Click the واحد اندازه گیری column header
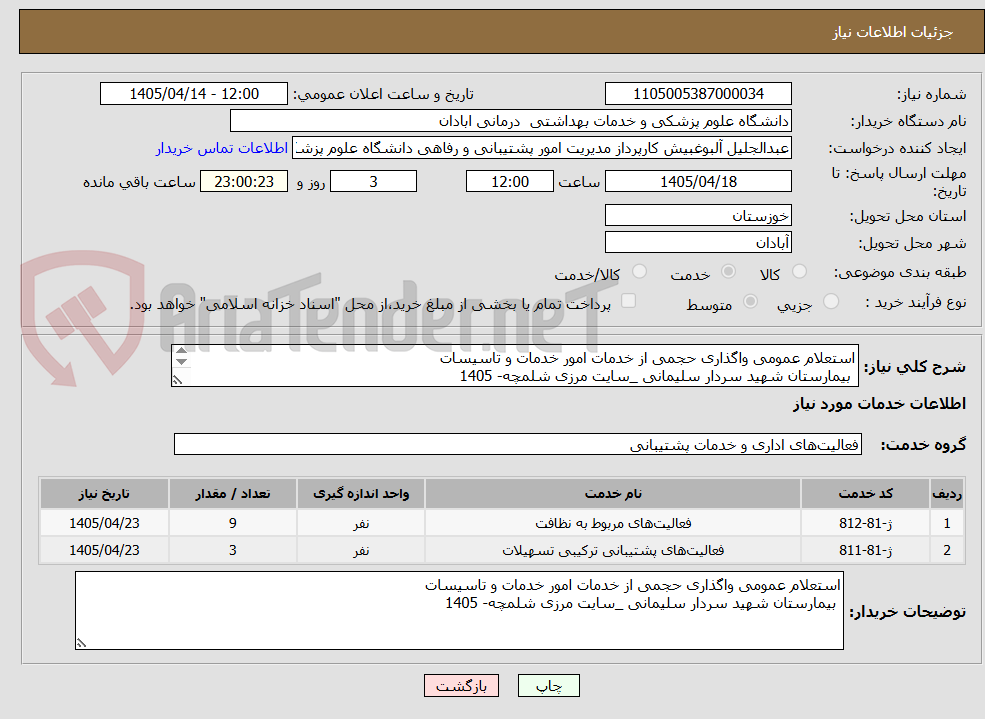The image size is (985, 719). 361,494
